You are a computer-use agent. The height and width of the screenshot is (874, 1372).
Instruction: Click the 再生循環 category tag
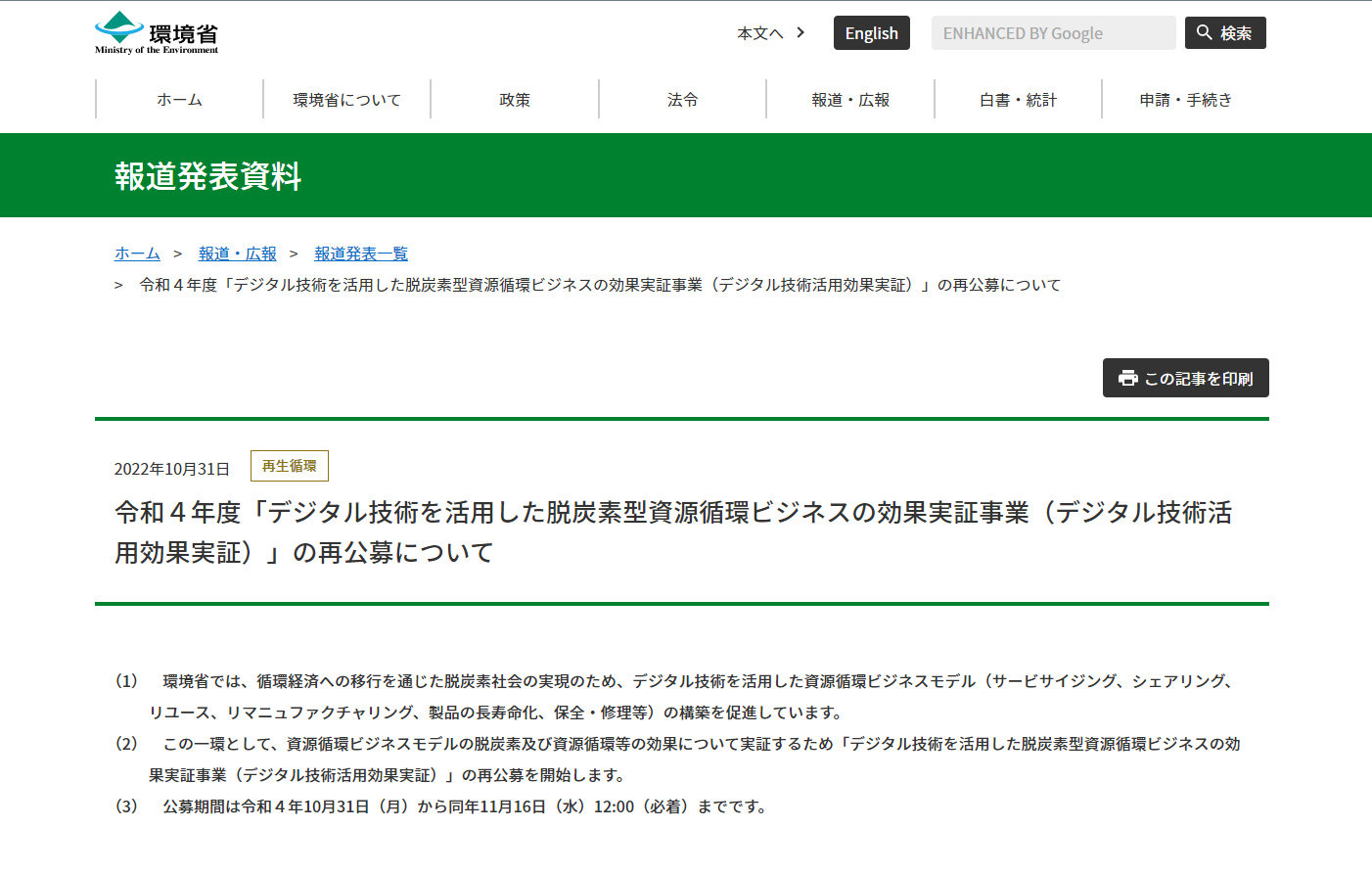point(290,466)
